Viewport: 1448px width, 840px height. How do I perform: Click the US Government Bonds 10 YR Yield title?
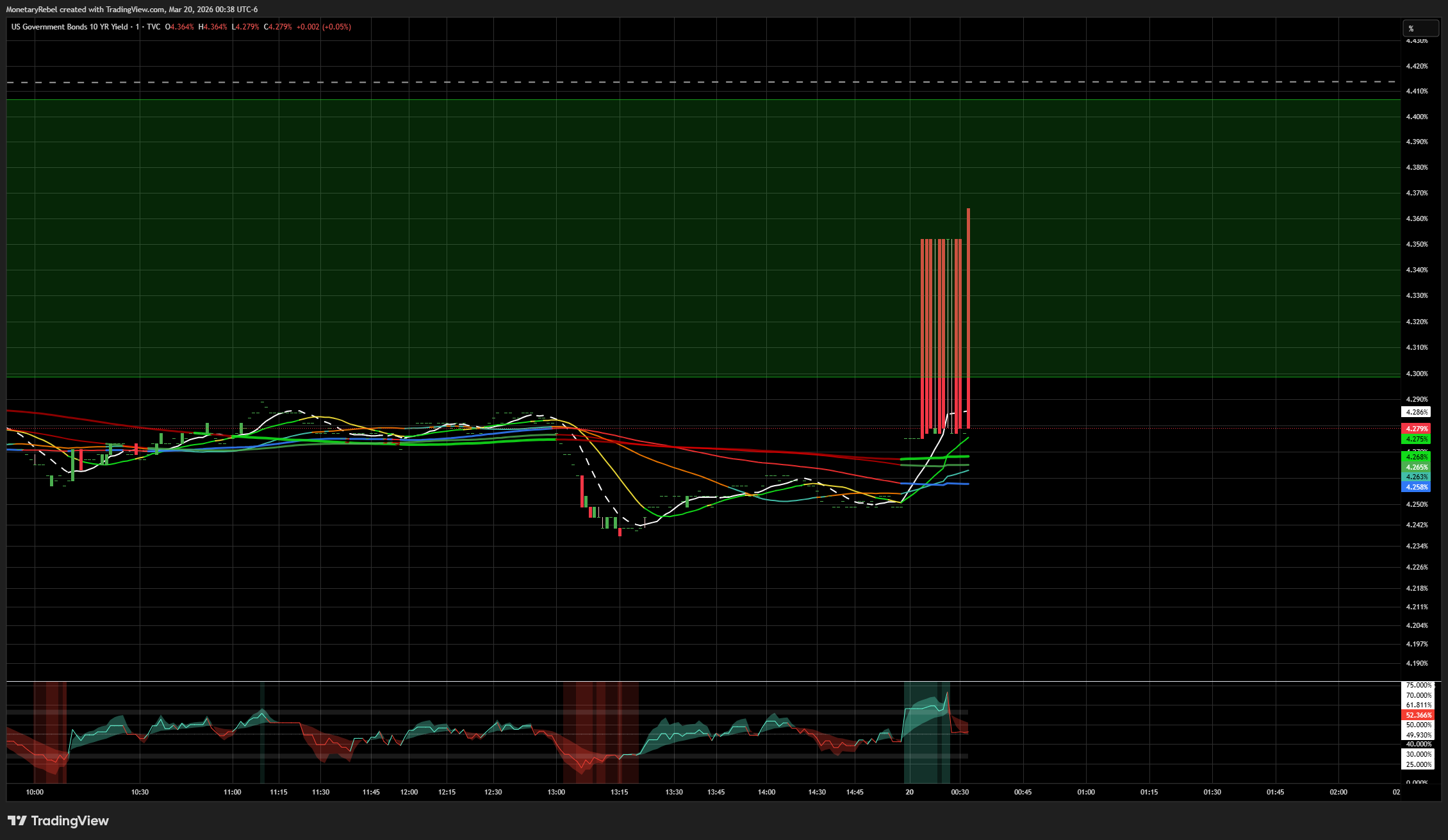tap(70, 27)
